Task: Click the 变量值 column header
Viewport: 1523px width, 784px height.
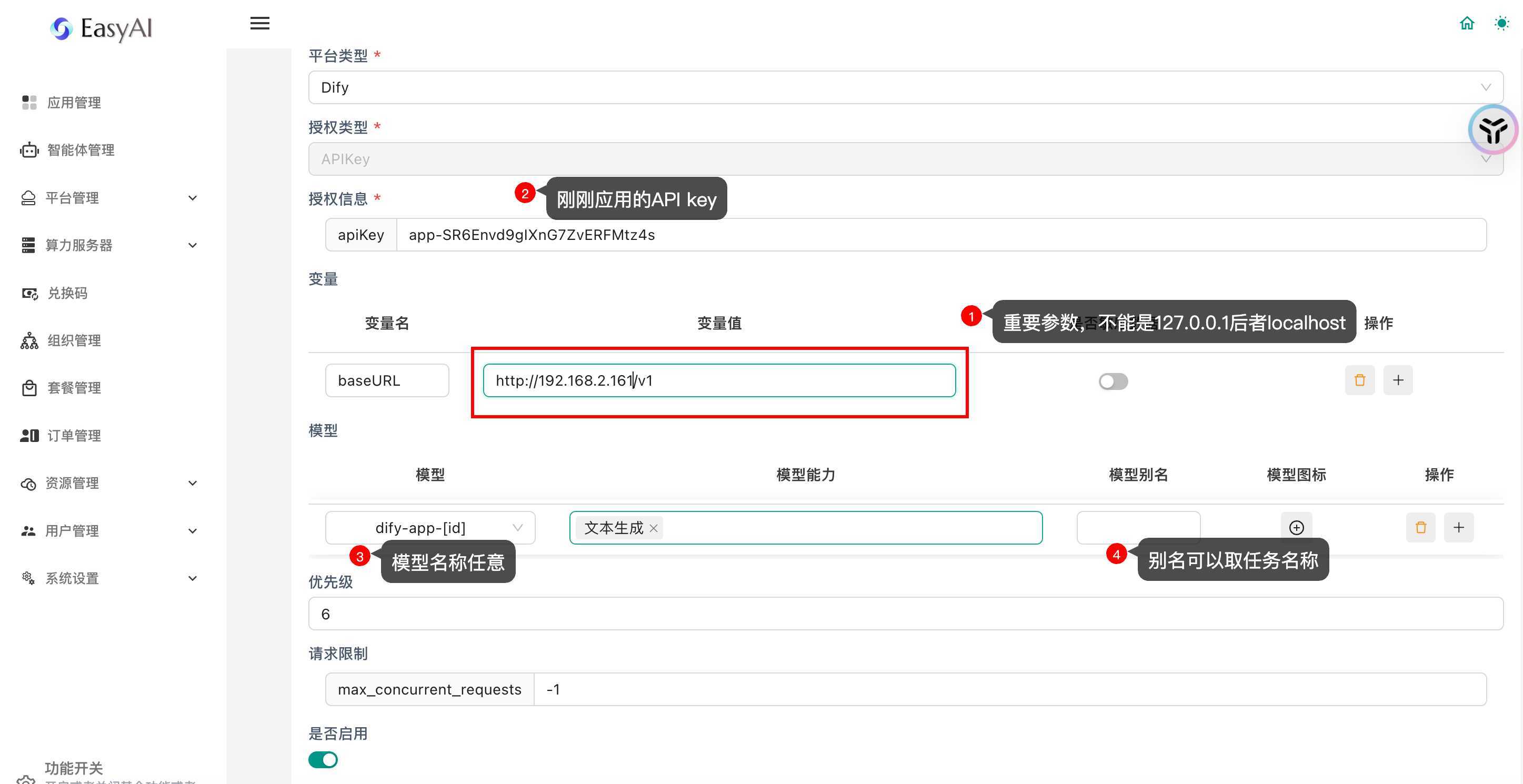Action: (719, 324)
